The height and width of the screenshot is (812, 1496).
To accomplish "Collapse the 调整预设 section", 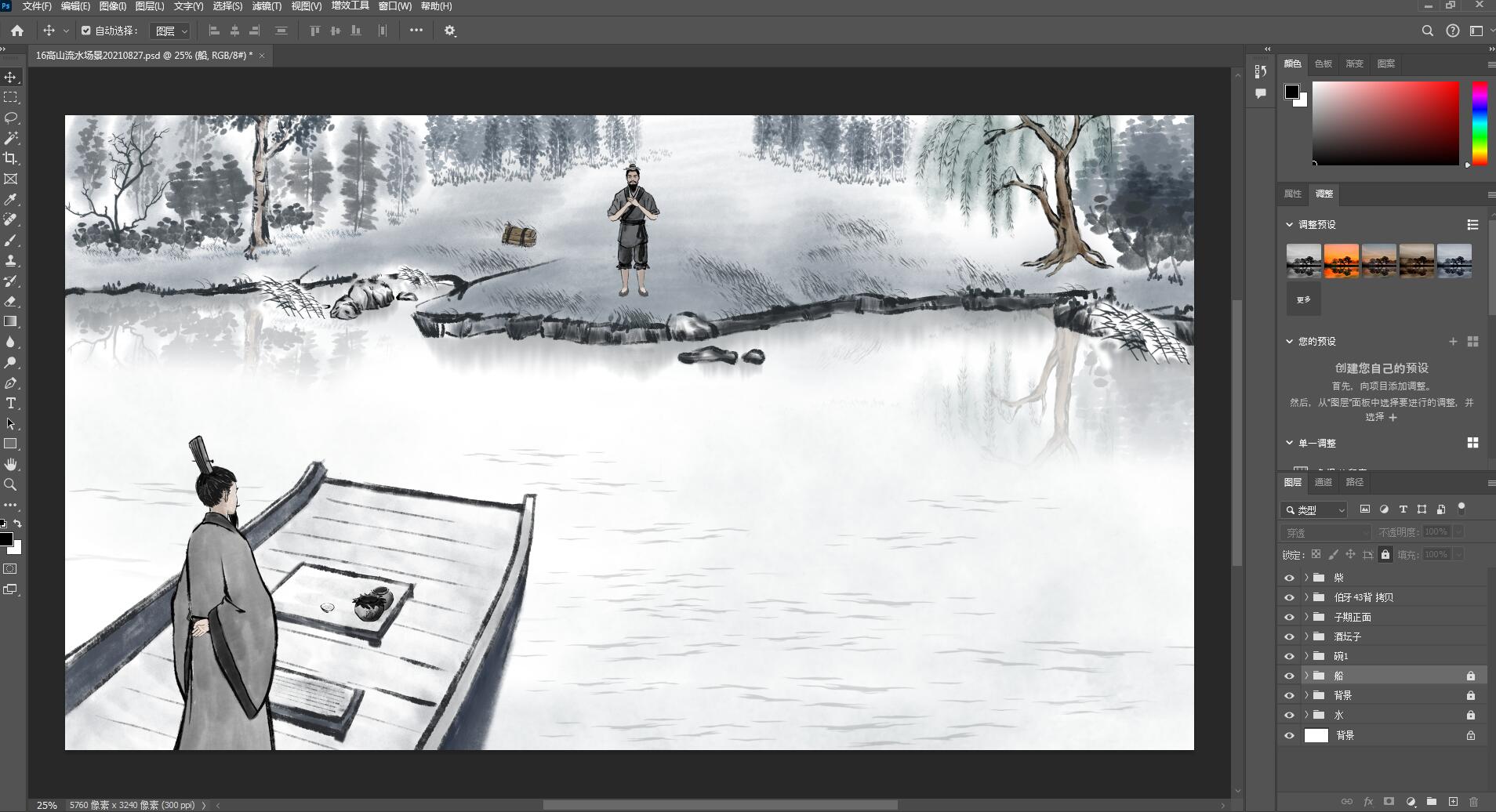I will [1289, 224].
